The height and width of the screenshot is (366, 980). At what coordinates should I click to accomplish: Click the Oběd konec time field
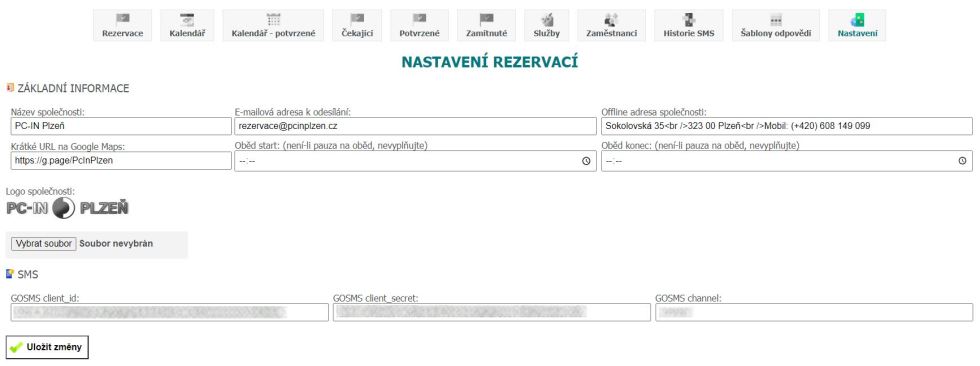click(x=787, y=161)
